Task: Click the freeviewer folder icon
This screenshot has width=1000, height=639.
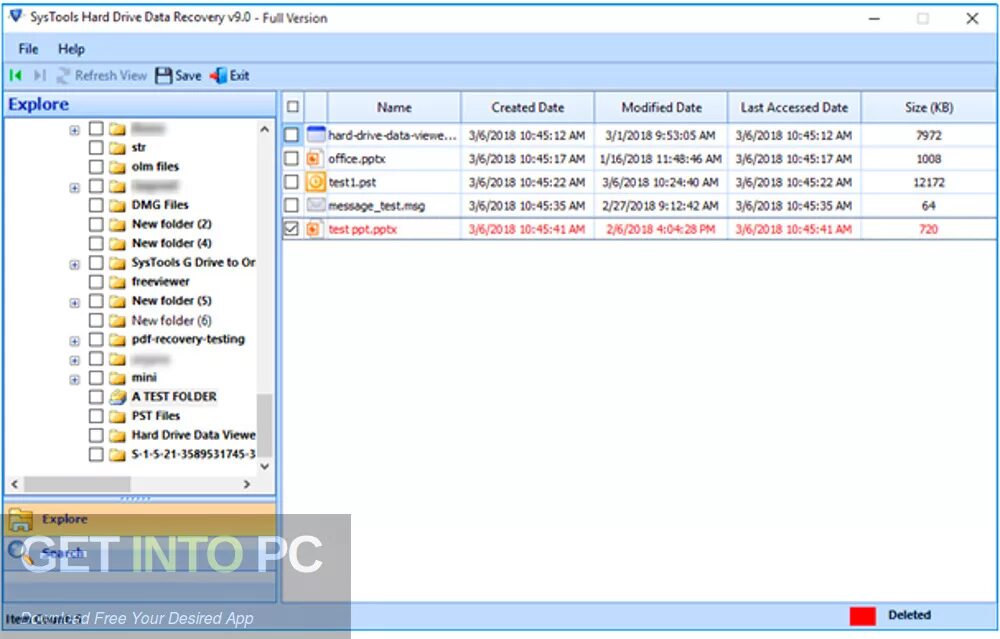Action: click(117, 281)
